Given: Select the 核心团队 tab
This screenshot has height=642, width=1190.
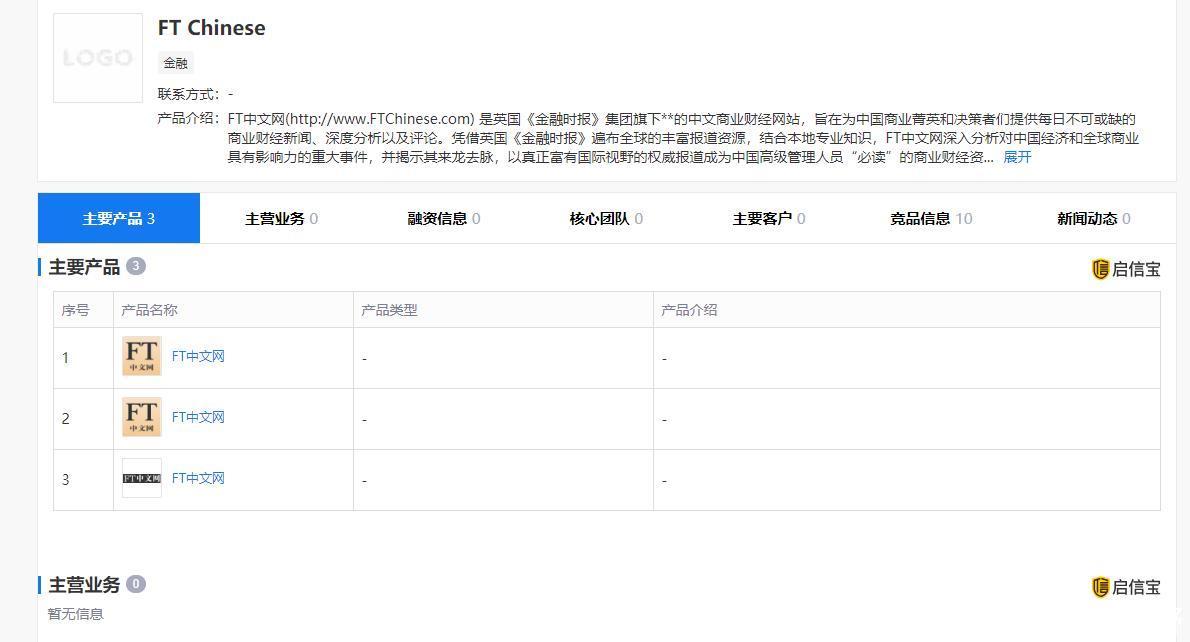Looking at the screenshot, I should coord(600,218).
